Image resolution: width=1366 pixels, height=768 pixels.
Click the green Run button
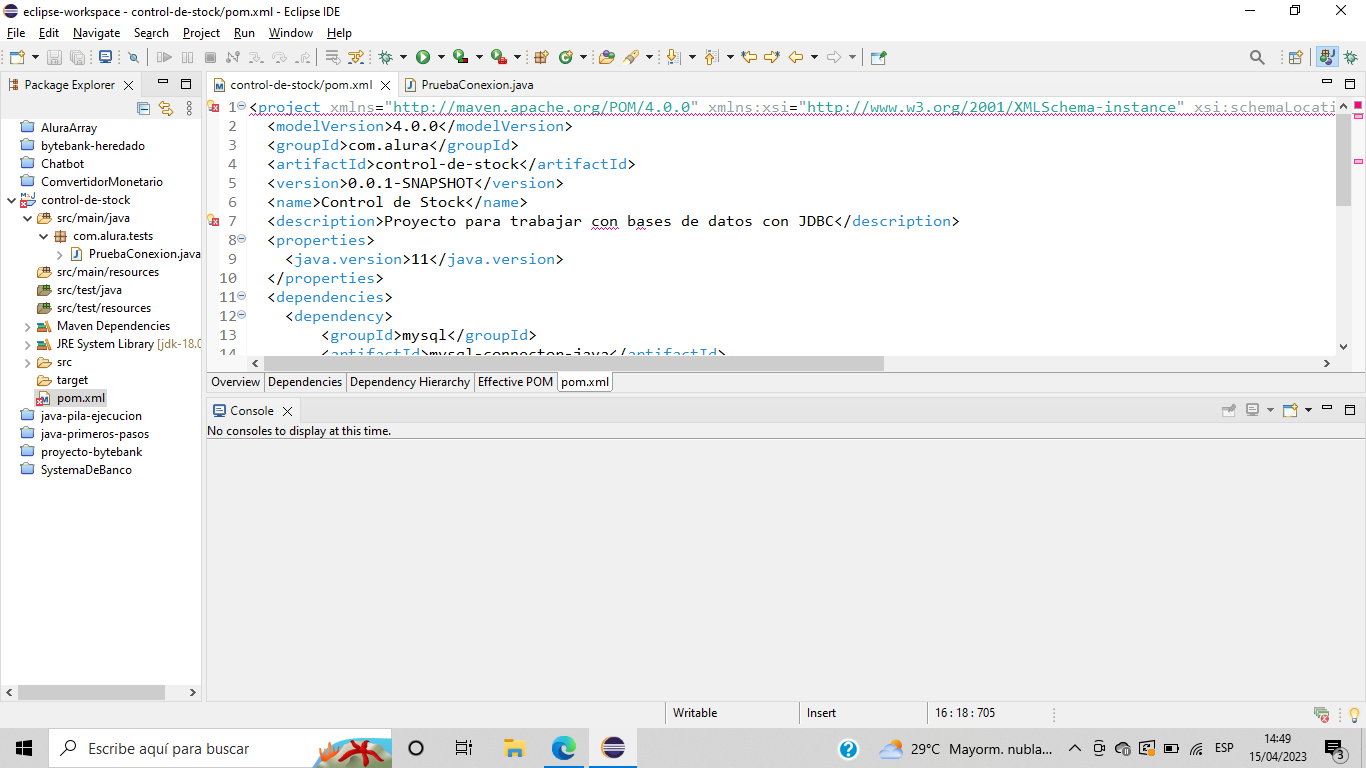[x=423, y=58]
